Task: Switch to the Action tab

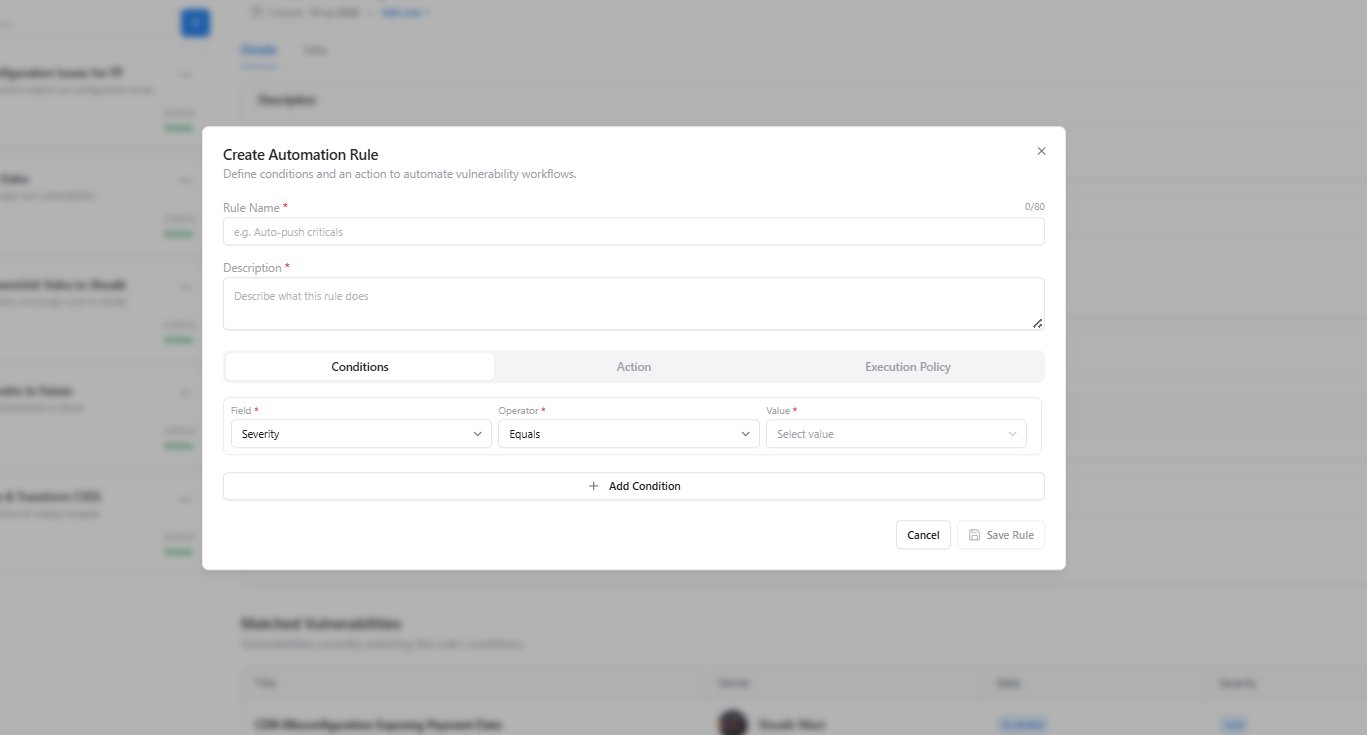Action: coord(634,367)
